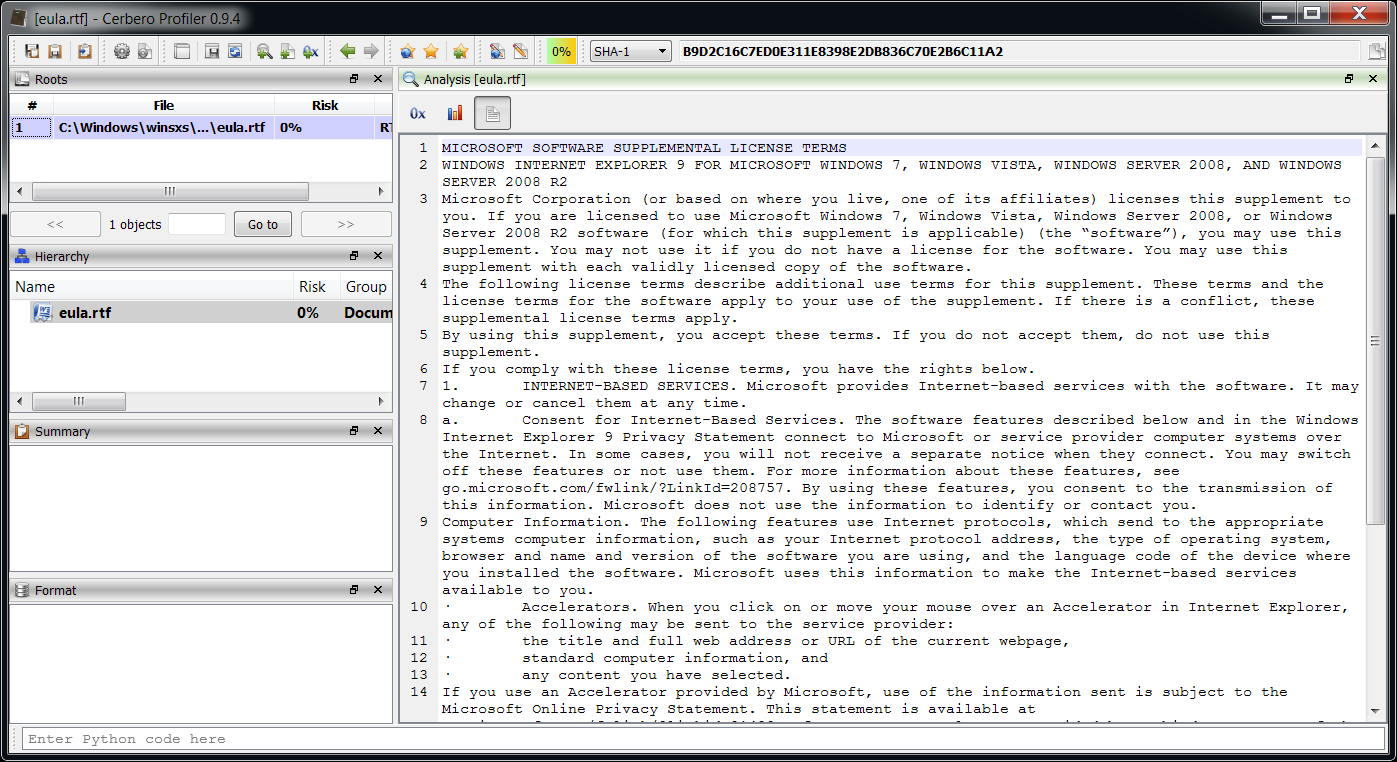Close the Format panel
1397x762 pixels.
tap(378, 590)
